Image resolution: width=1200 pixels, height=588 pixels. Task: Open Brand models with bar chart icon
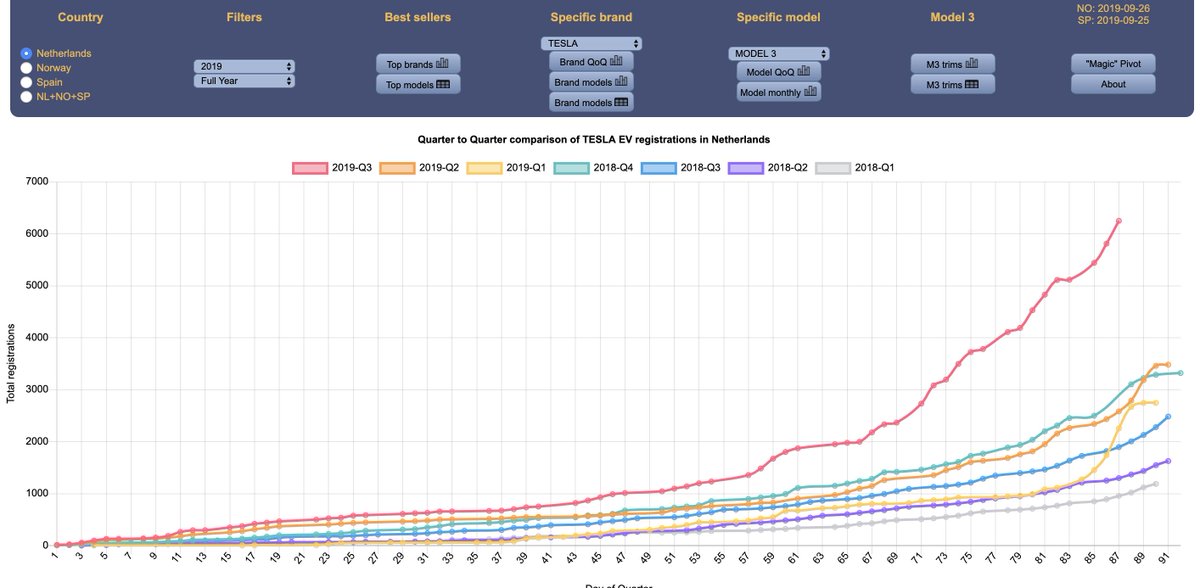[591, 82]
